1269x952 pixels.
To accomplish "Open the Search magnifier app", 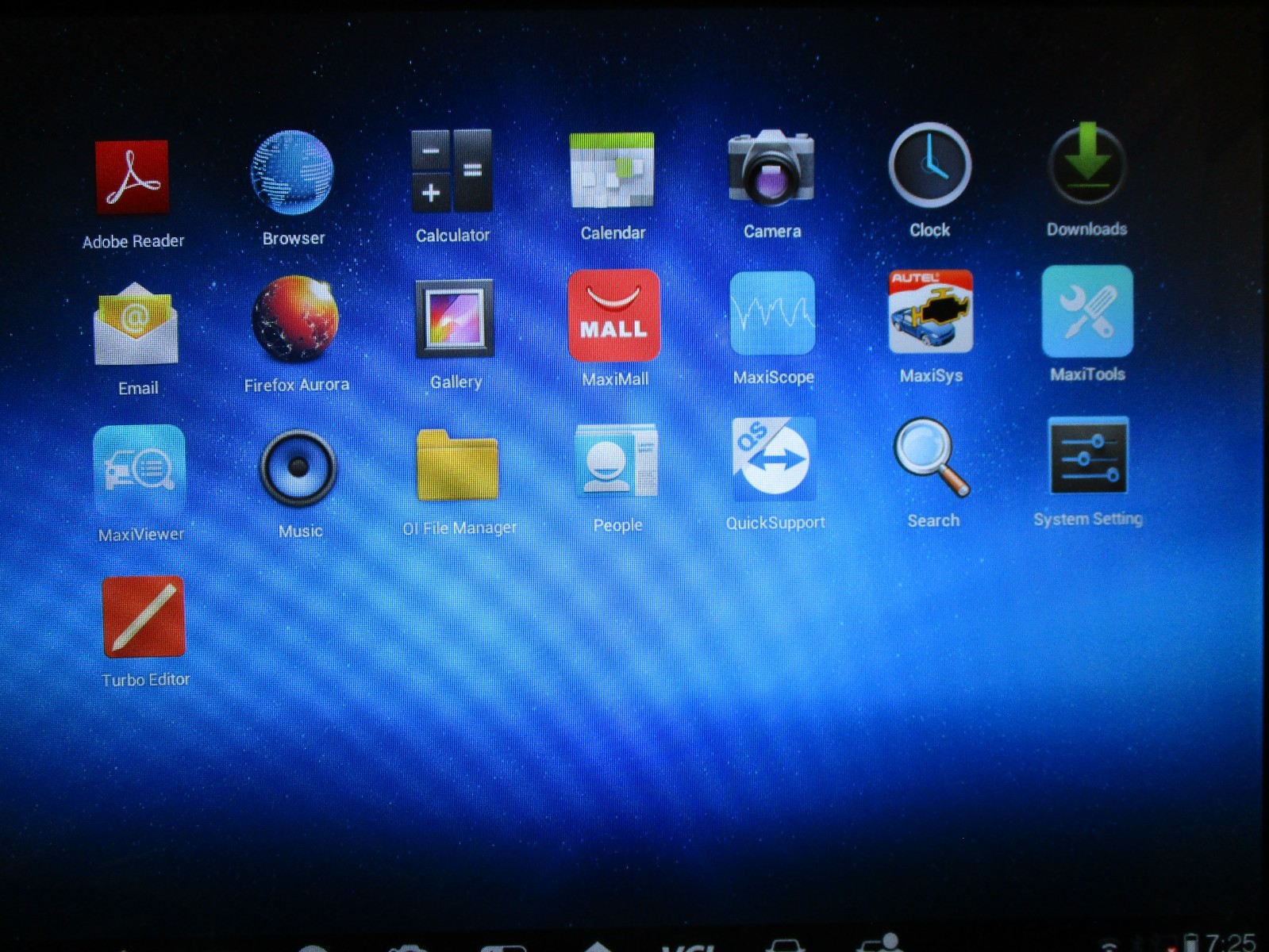I will pyautogui.click(x=932, y=458).
